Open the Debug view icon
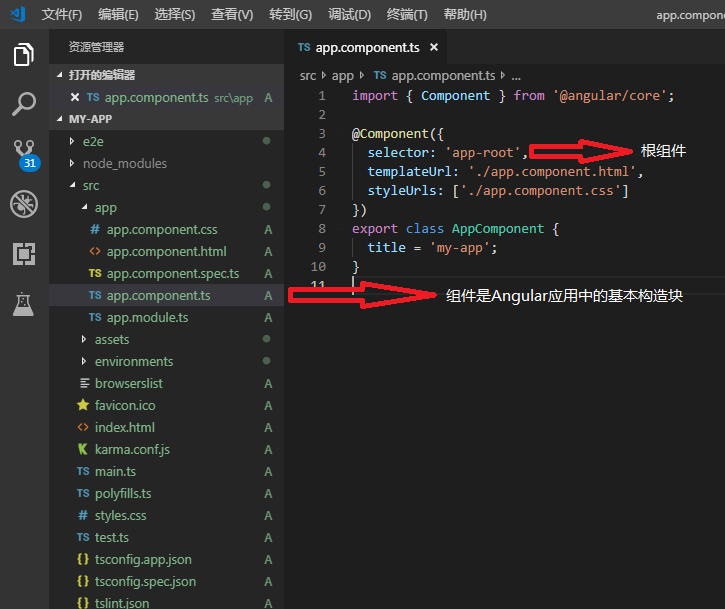Viewport: 725px width, 609px height. pos(24,204)
